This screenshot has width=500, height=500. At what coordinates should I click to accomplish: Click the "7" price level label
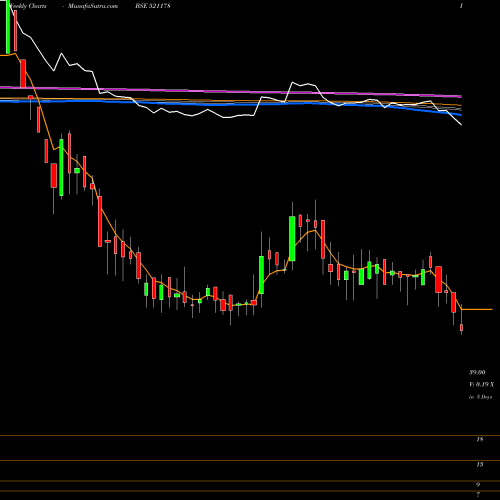pos(478,494)
